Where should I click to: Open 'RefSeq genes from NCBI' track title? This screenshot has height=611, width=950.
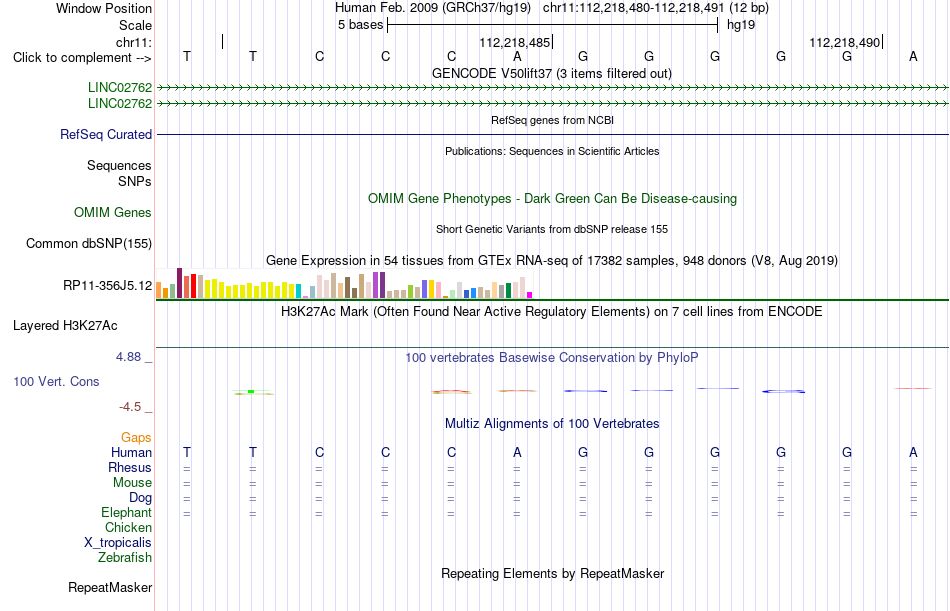(552, 120)
